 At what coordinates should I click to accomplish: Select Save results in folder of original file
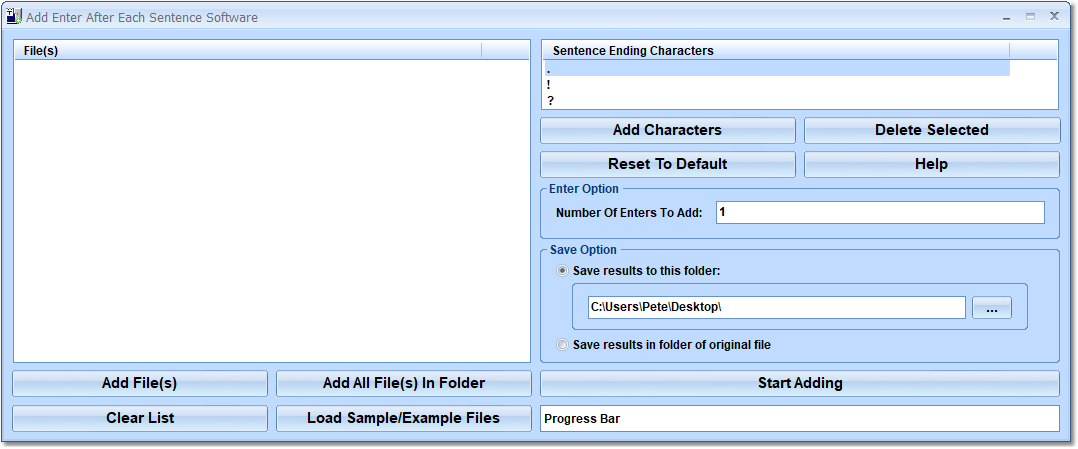click(563, 345)
